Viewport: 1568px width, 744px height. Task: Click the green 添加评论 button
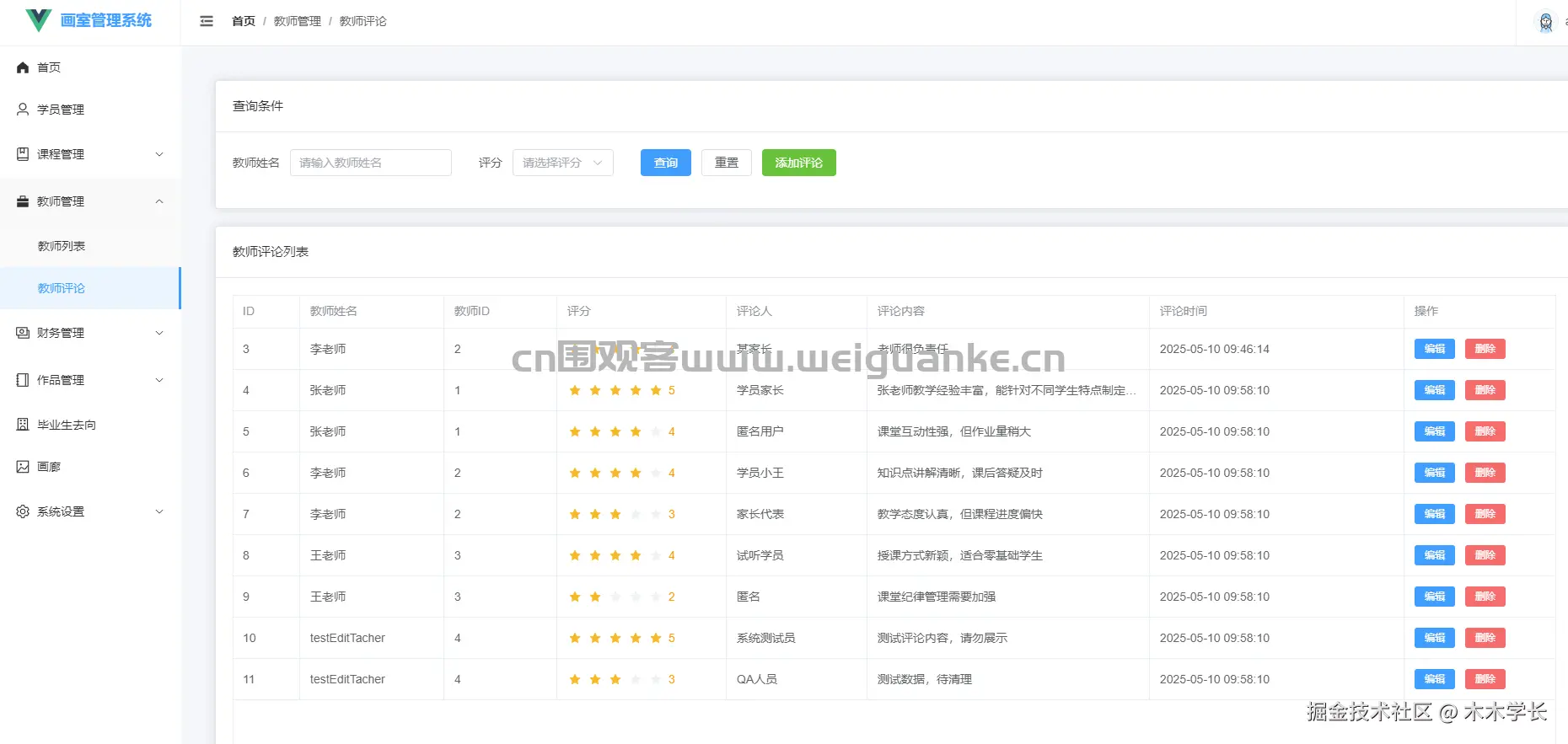tap(799, 163)
